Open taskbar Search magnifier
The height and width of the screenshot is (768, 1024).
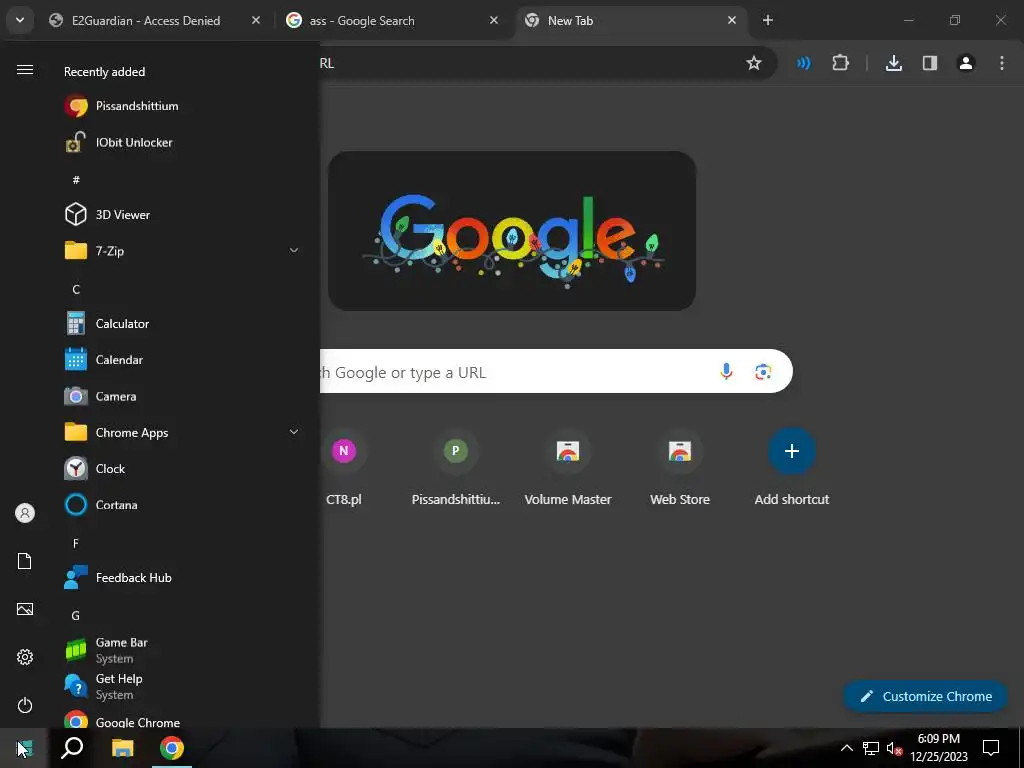pos(72,748)
